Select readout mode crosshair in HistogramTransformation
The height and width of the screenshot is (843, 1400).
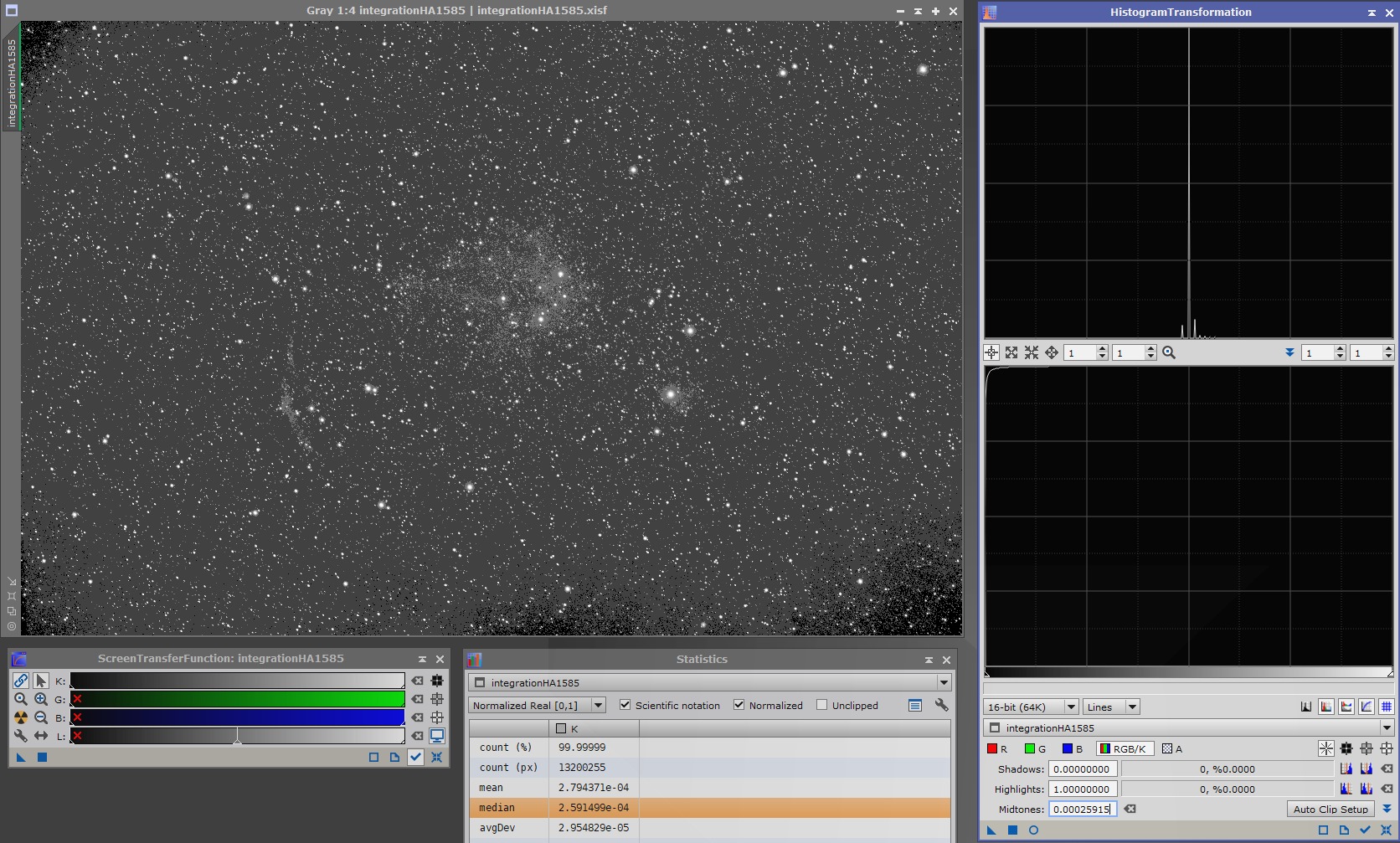[991, 352]
